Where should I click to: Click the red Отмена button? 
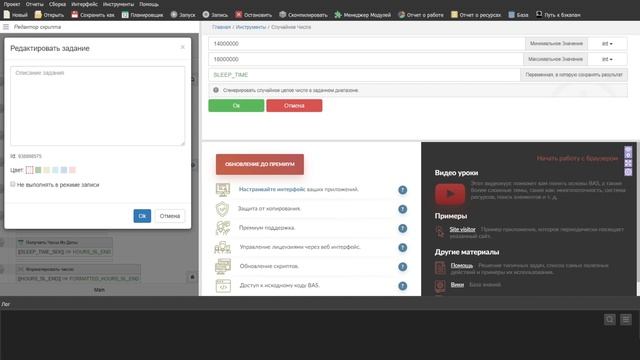coord(294,105)
